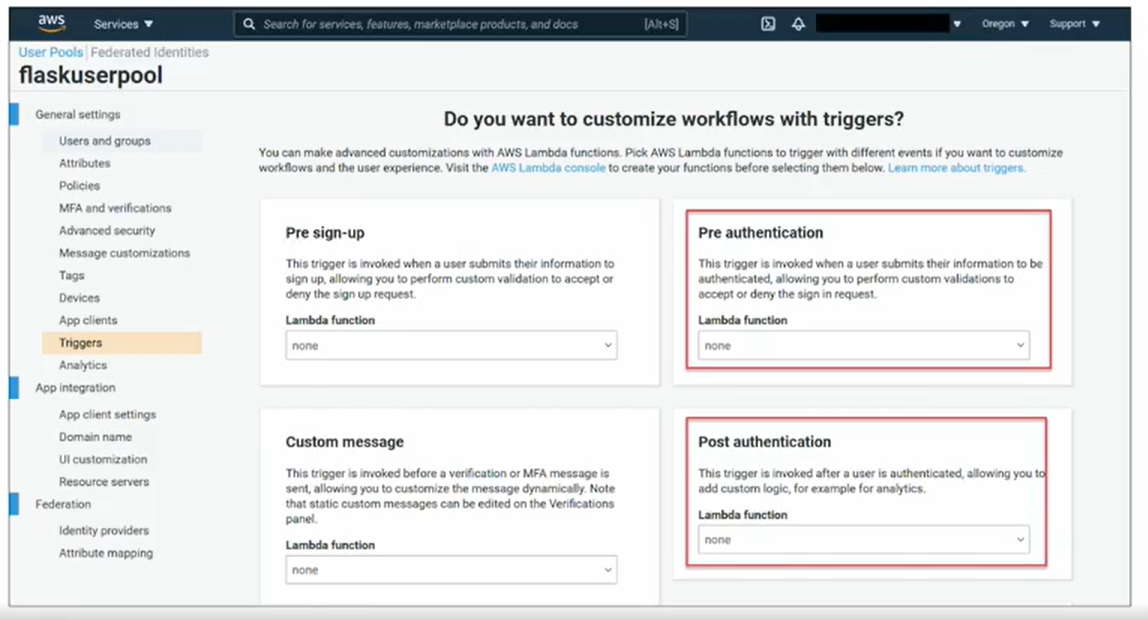Open Learn more about triggers link
The image size is (1148, 620).
956,168
